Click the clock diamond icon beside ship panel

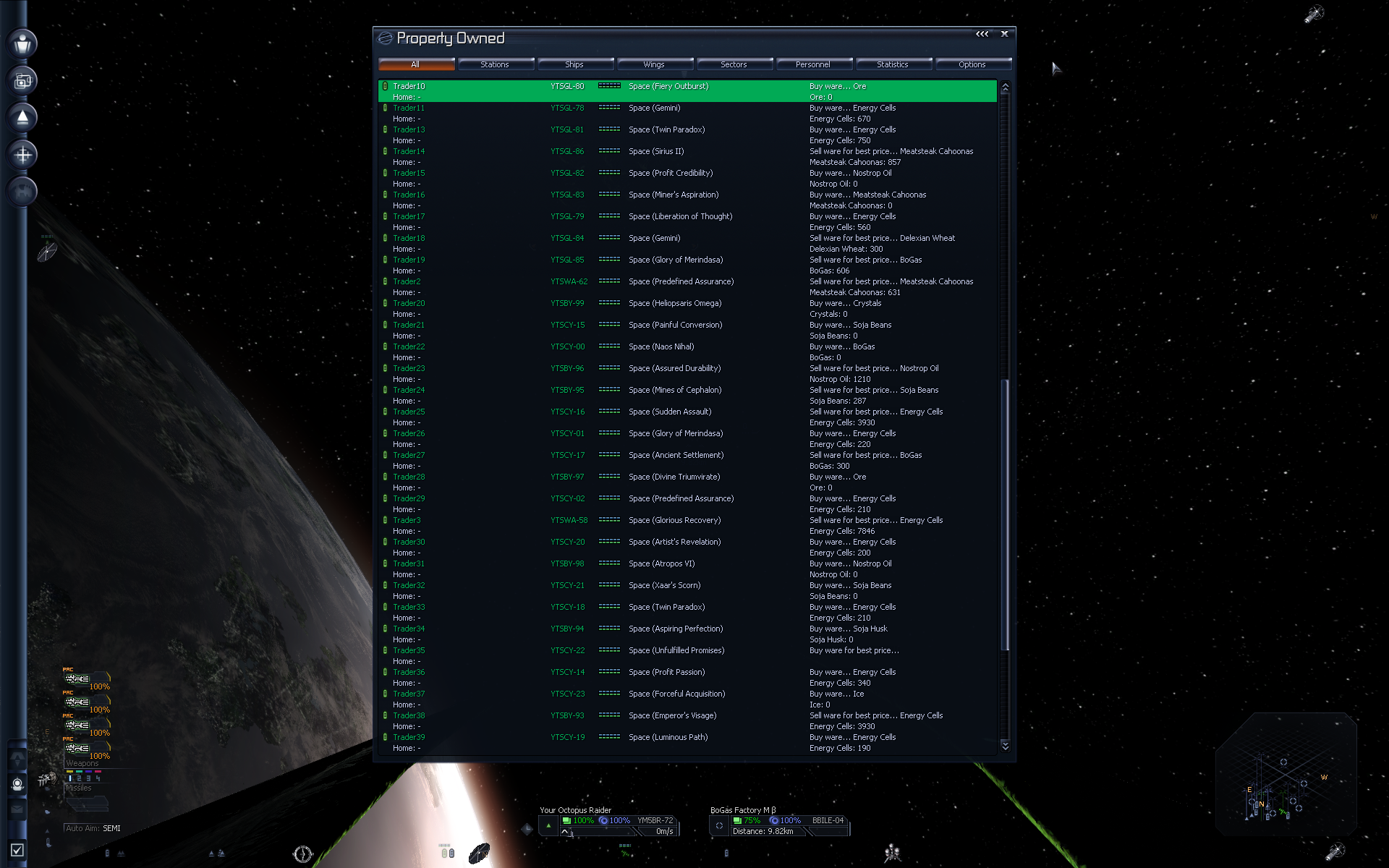527,829
